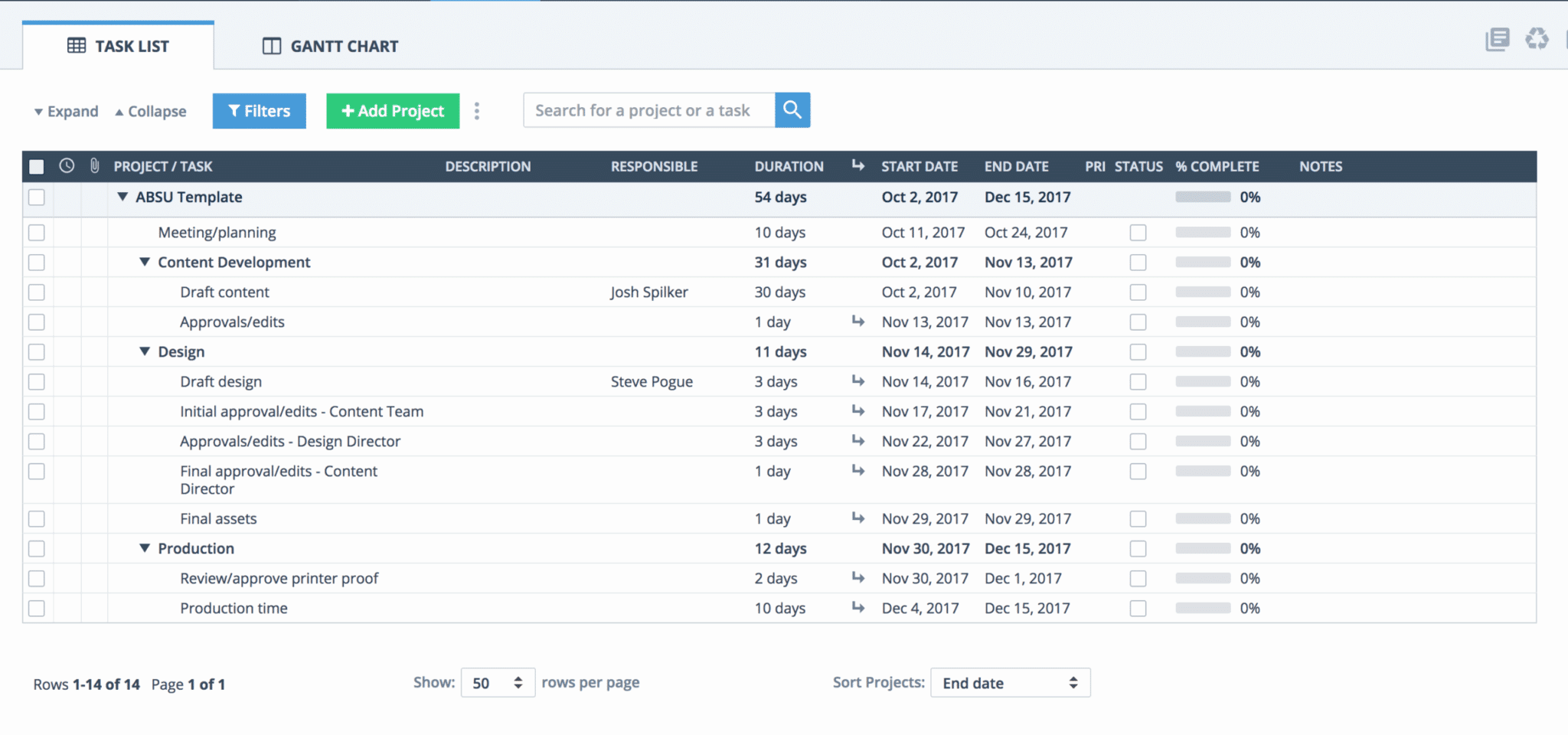1568x735 pixels.
Task: Open the Filters button
Action: click(x=259, y=111)
